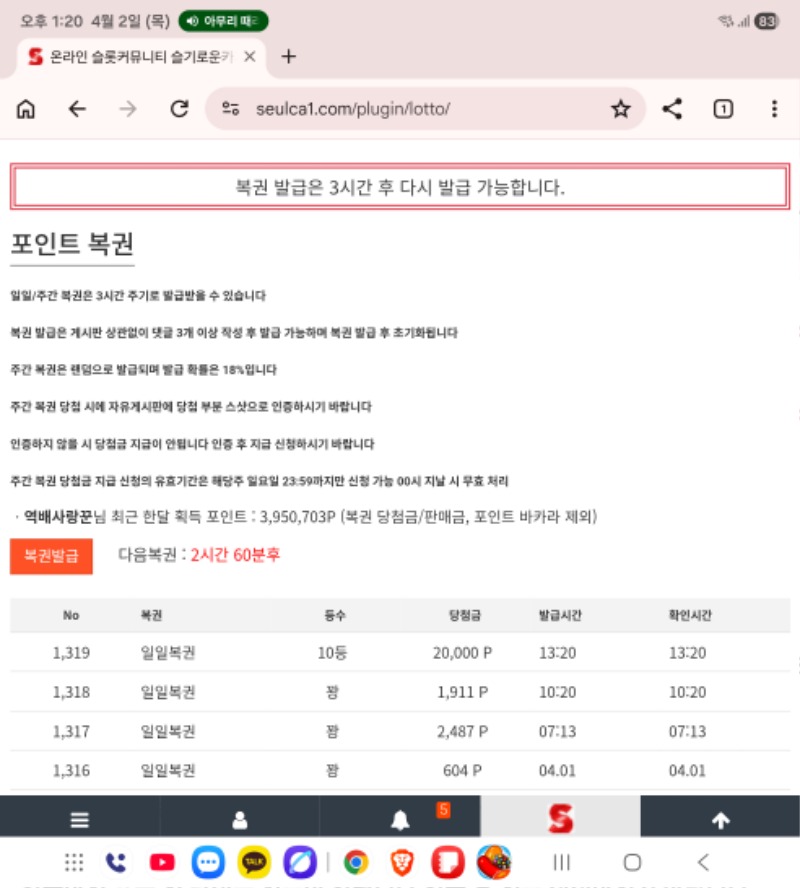The height and width of the screenshot is (888, 800).
Task: Open the app drawer grid in taskbar
Action: [x=74, y=862]
